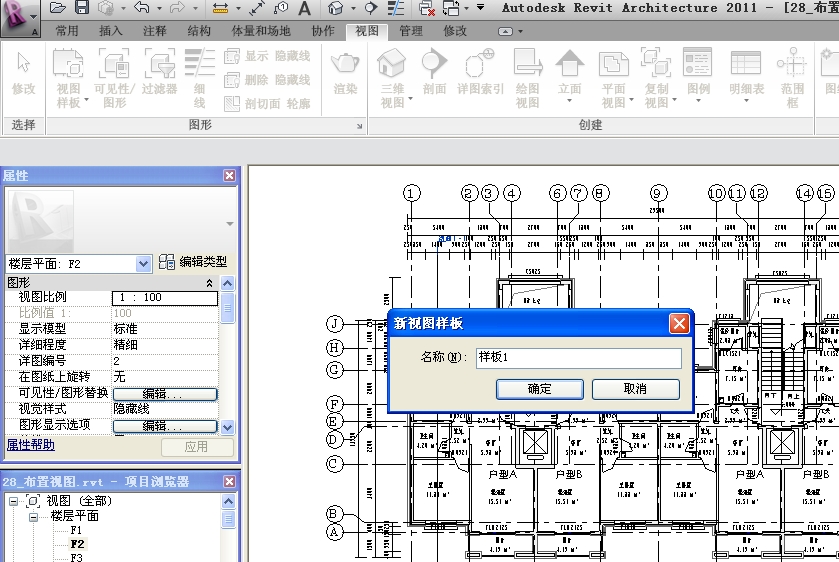The image size is (839, 562).
Task: Click 确定 in the new view template dialog
Action: pos(539,389)
